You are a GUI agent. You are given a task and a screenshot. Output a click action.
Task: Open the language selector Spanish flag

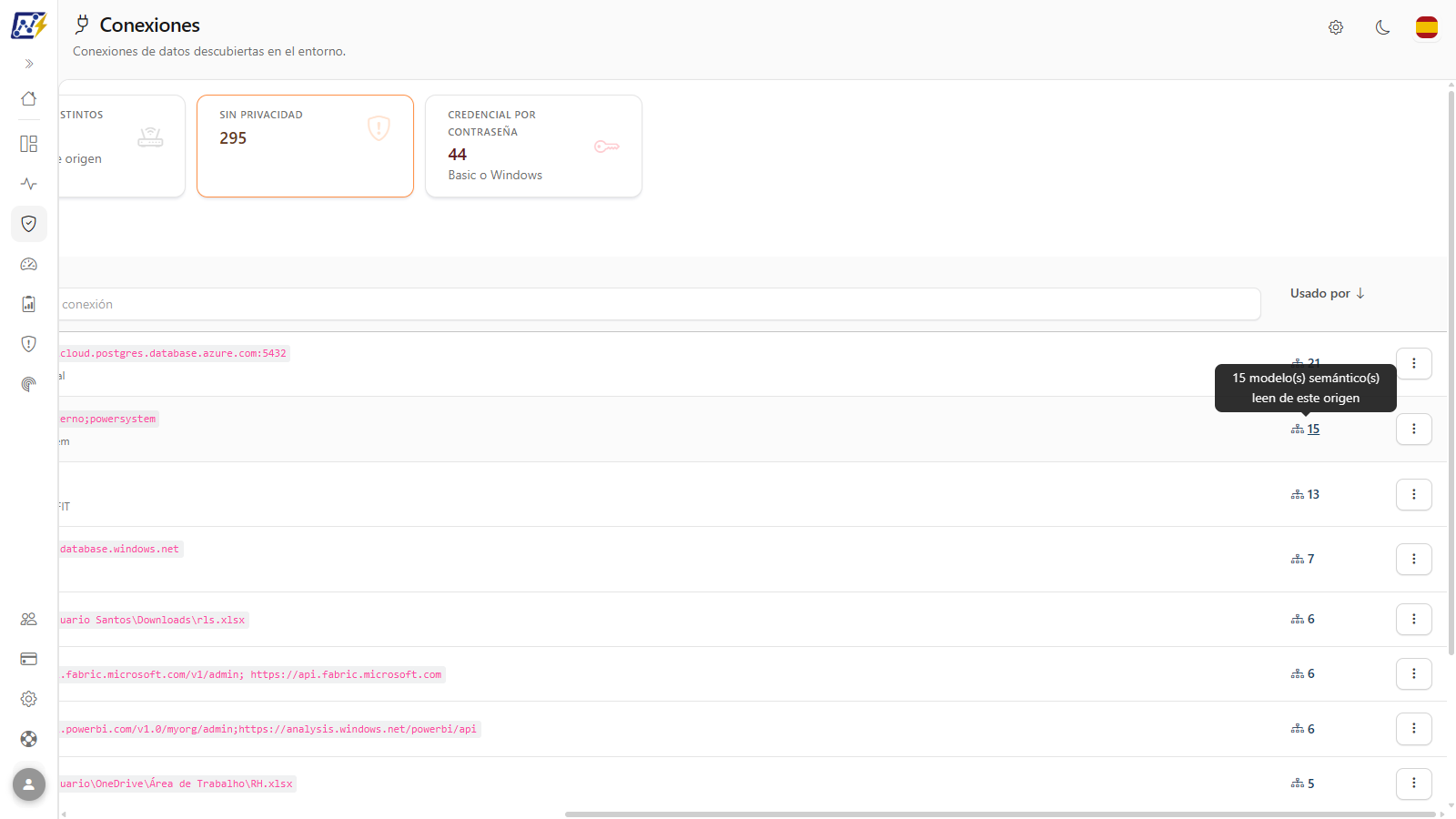1427,27
